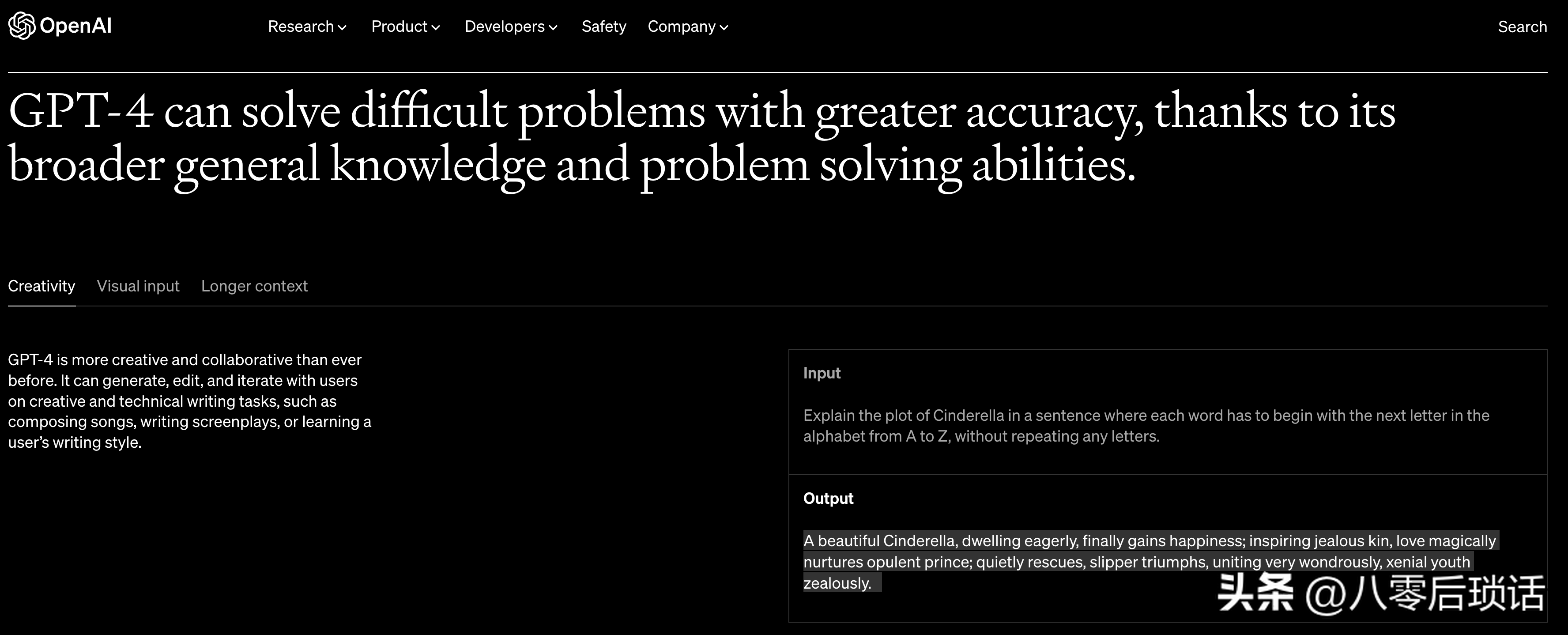Screen dimensions: 1568x635
Task: Go to the Safety page
Action: coord(604,27)
